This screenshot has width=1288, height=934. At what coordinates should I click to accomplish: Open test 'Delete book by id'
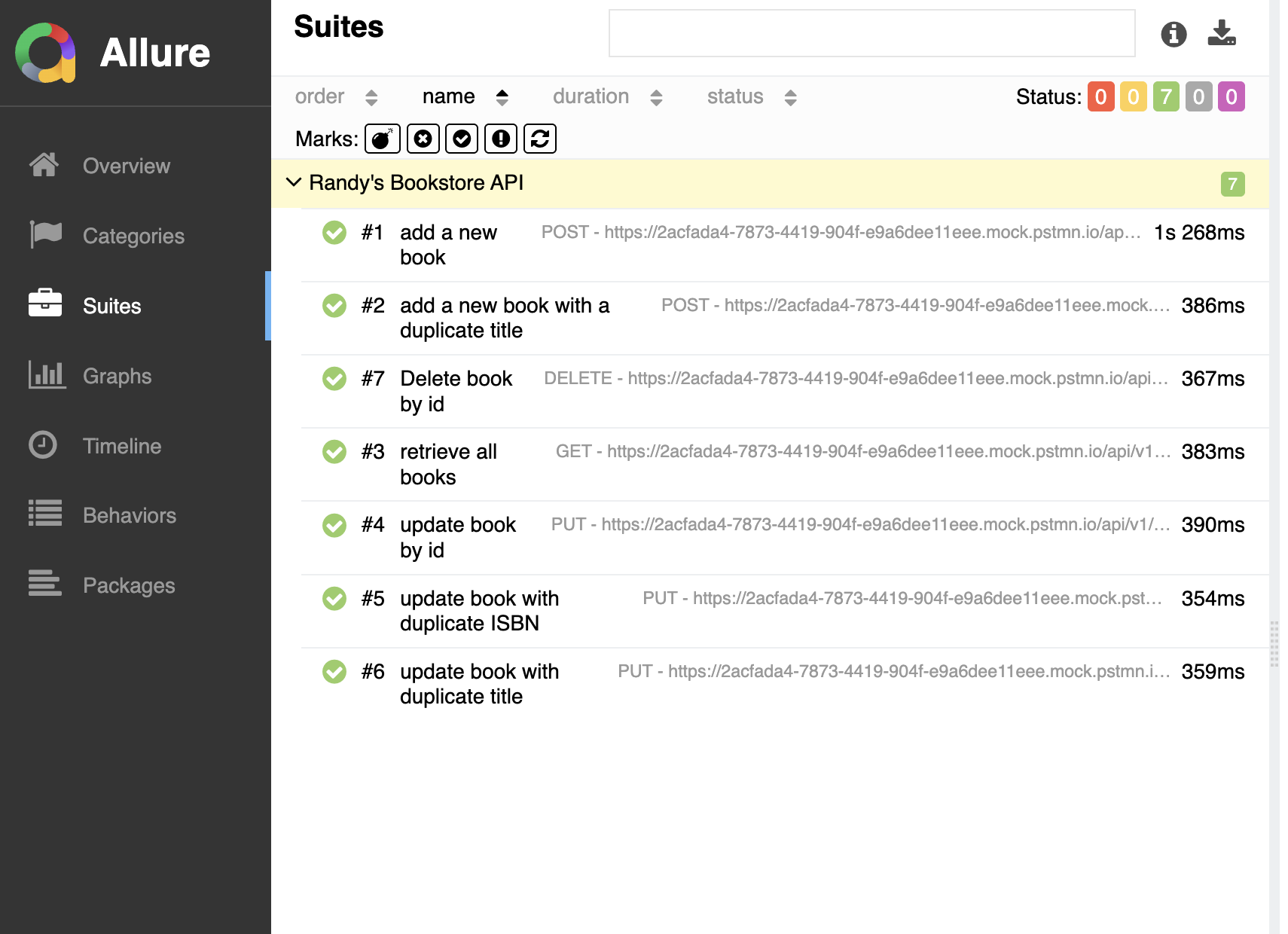click(785, 391)
